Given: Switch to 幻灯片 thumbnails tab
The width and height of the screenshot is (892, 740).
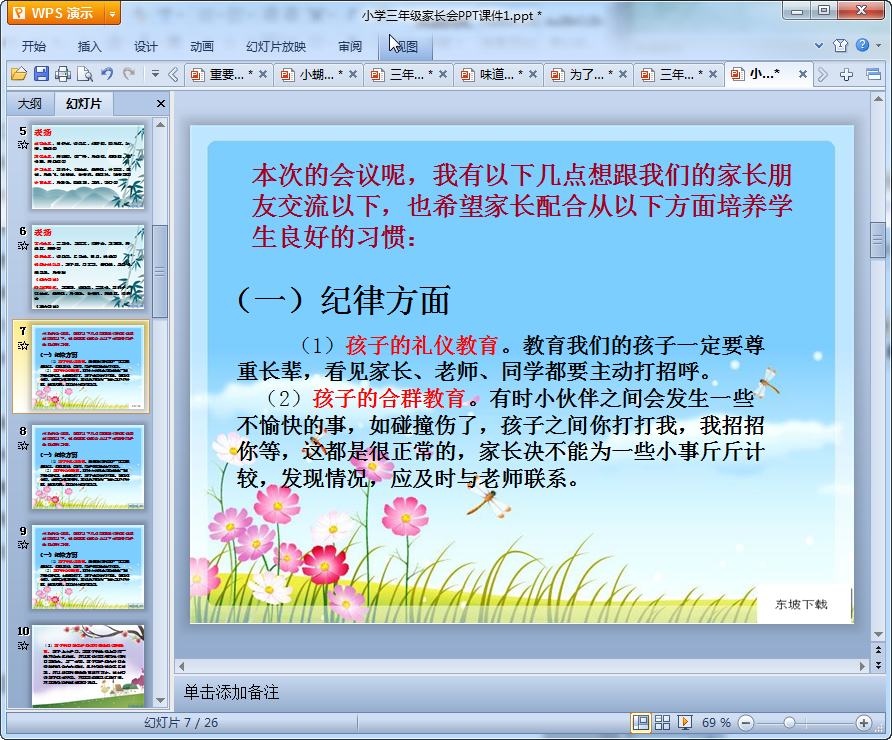Looking at the screenshot, I should click(84, 104).
